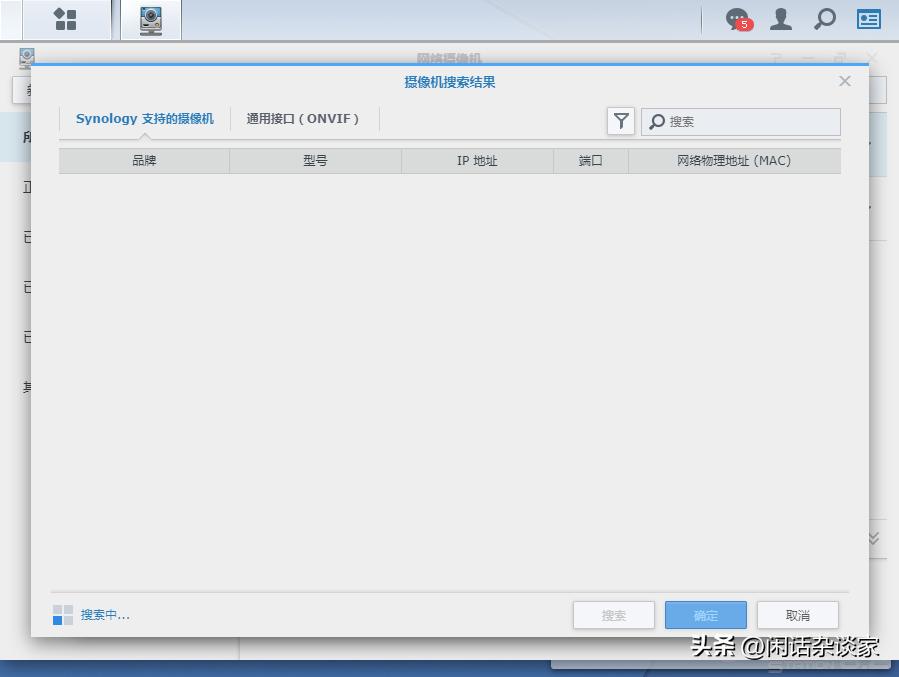Click the Surveillance Station camera icon in taskbar
The width and height of the screenshot is (899, 677).
pyautogui.click(x=150, y=18)
